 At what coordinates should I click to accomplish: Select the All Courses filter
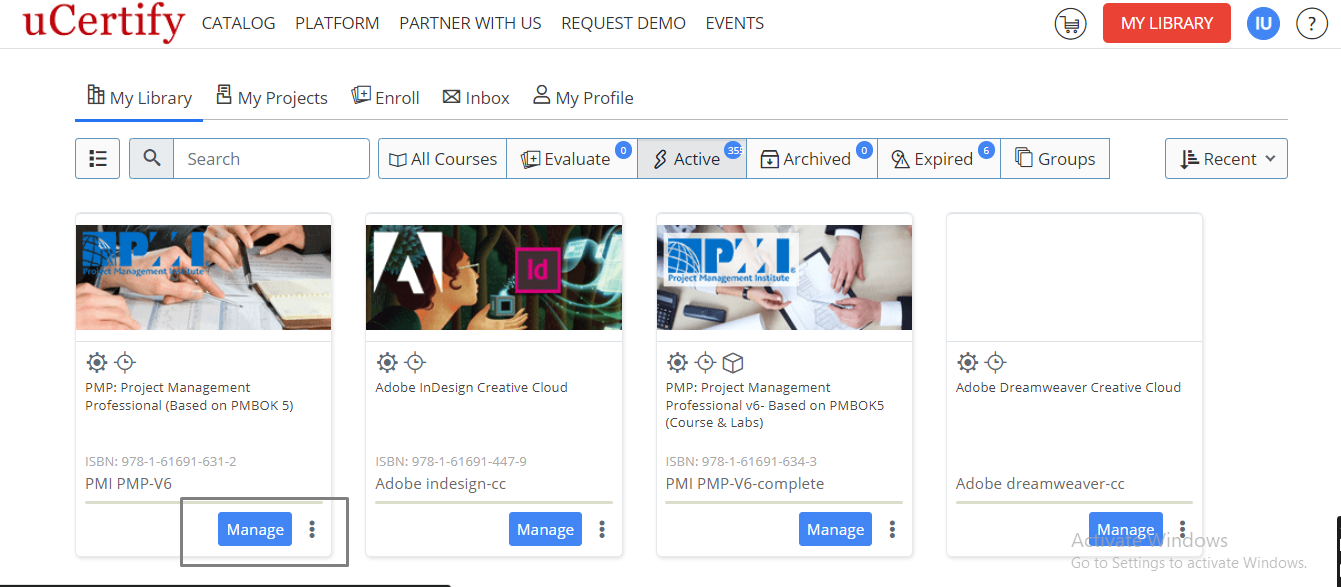click(x=442, y=158)
